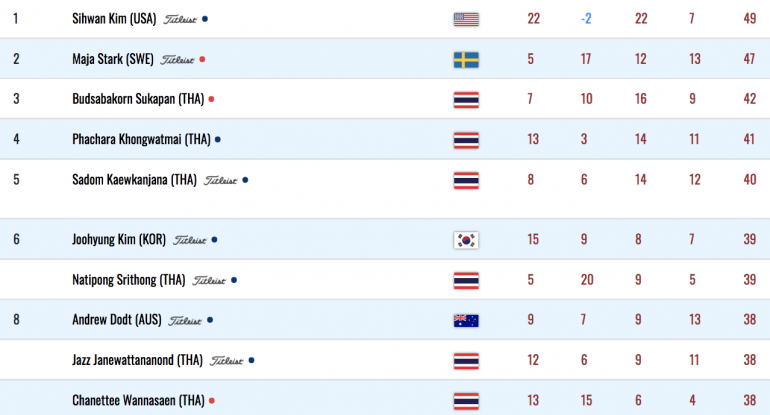
Task: Open Sihwan Kim (USA) player profile
Action: [x=114, y=19]
